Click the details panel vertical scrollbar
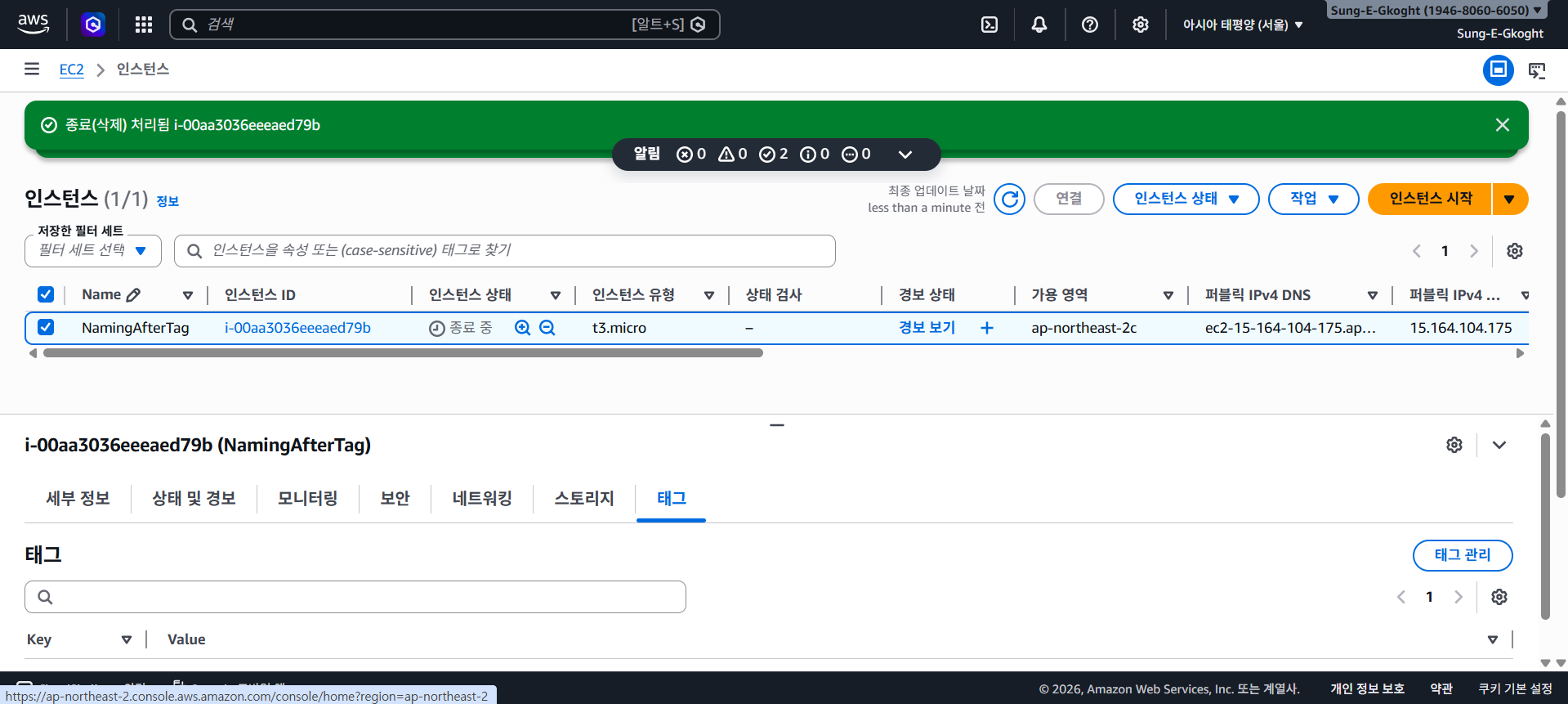The height and width of the screenshot is (704, 1568). click(1544, 527)
